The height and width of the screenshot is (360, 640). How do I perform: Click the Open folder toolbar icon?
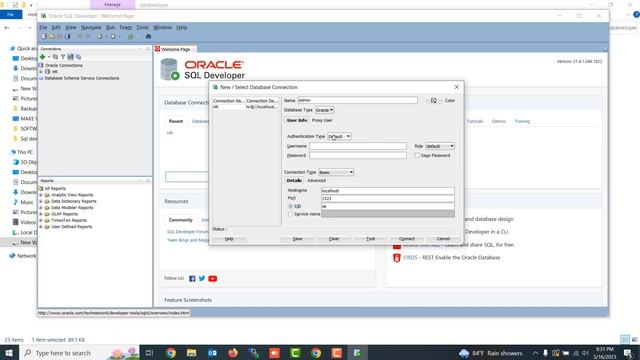52,36
